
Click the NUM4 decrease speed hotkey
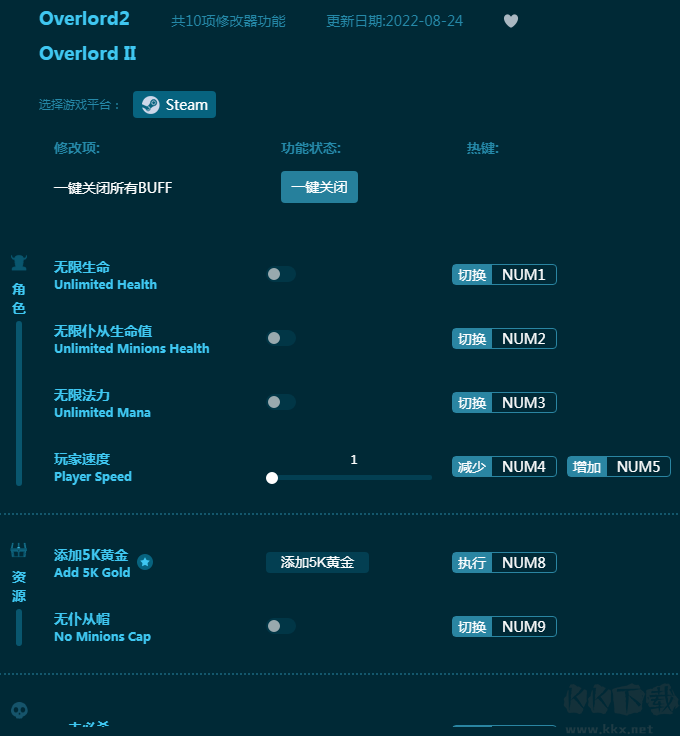(523, 467)
